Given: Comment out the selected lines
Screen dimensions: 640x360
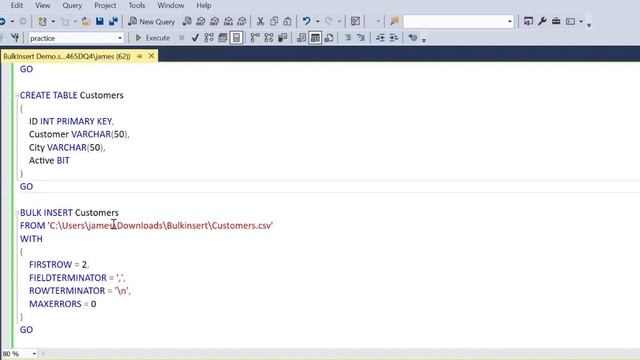Looking at the screenshot, I should coord(348,38).
